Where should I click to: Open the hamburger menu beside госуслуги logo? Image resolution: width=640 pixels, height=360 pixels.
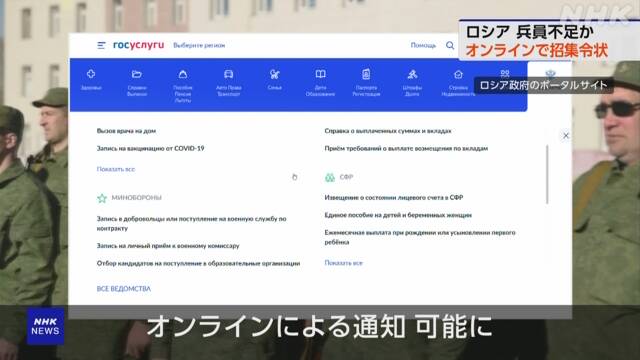pos(101,45)
